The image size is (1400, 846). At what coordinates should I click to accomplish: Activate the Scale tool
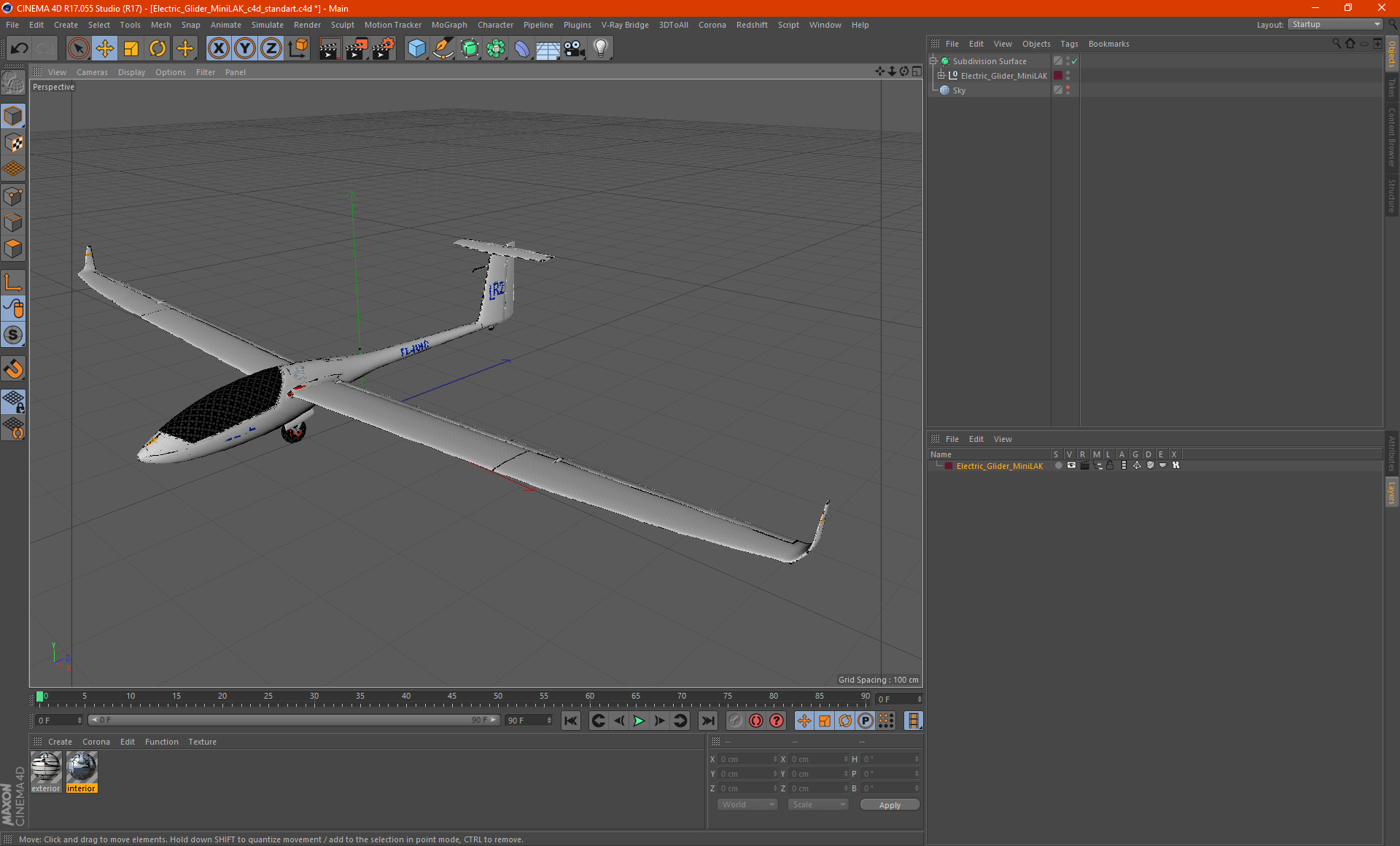(x=131, y=49)
